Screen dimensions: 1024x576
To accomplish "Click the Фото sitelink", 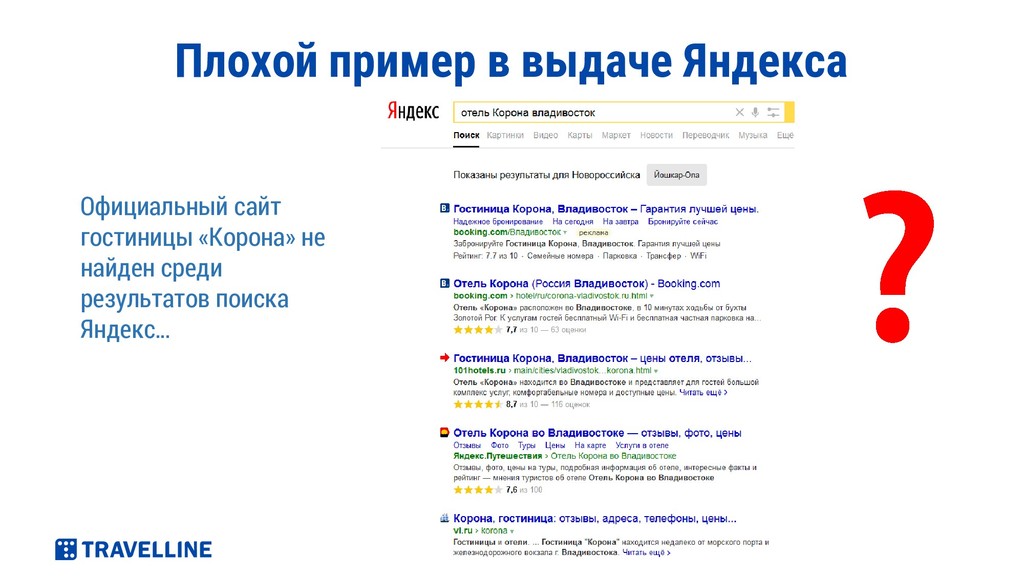I will pos(500,445).
